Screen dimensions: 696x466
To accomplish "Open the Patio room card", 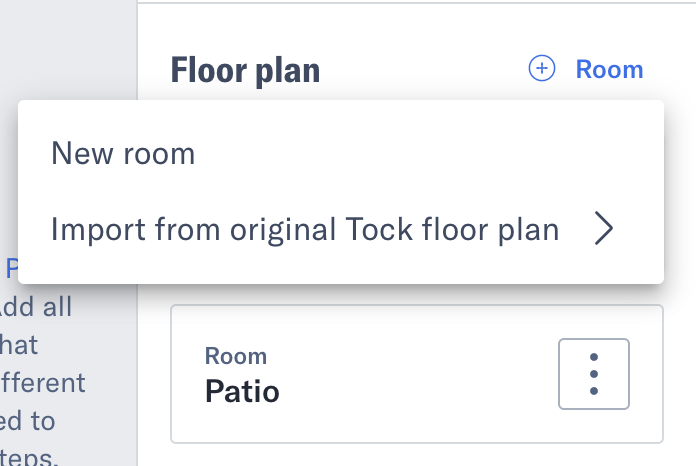I will click(x=417, y=374).
